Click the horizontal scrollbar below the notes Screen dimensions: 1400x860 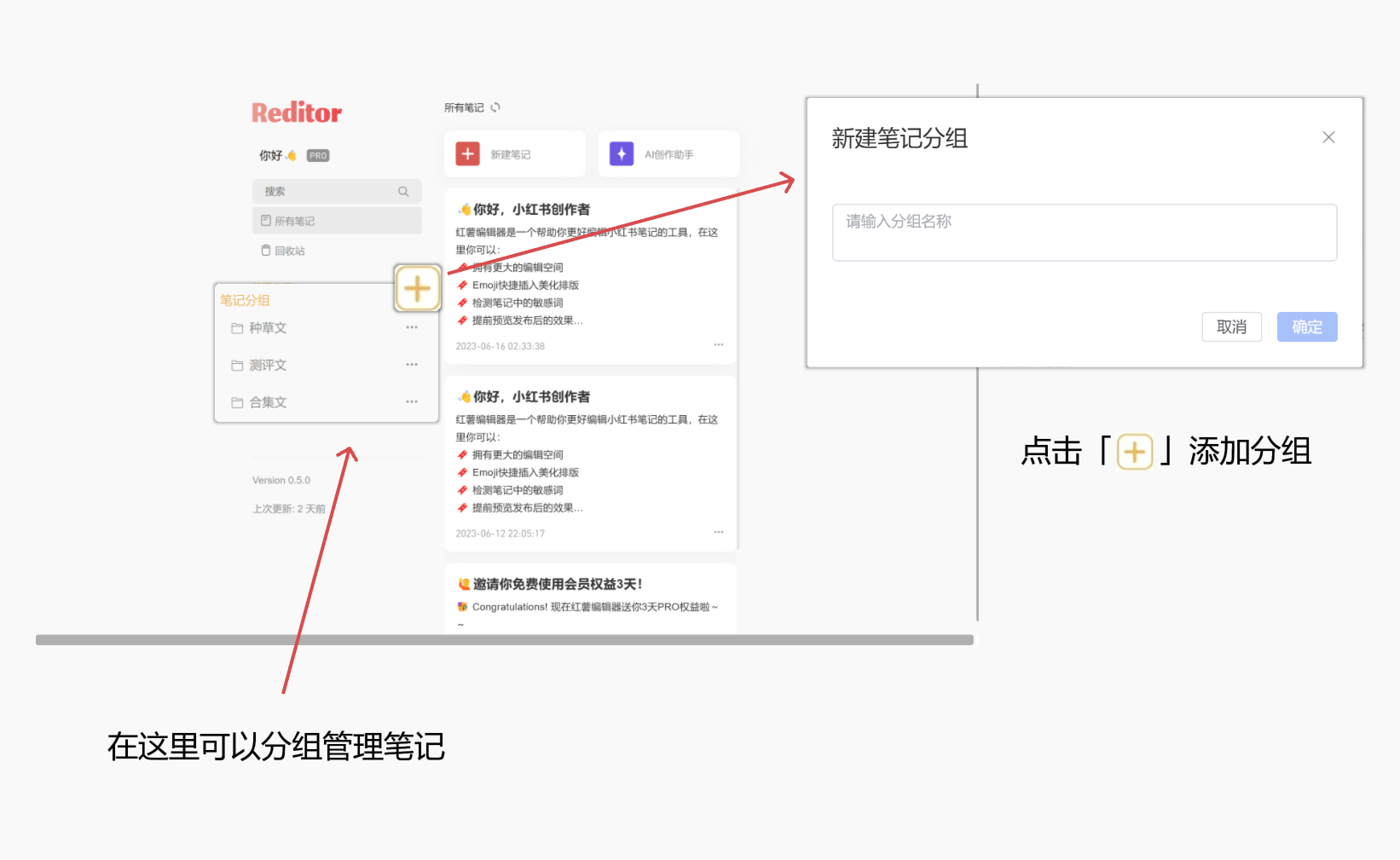click(x=505, y=640)
